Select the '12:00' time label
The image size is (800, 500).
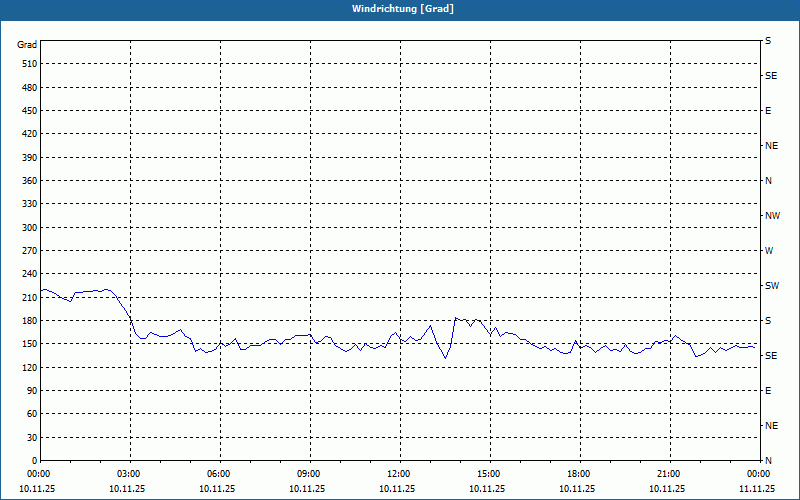tap(400, 474)
